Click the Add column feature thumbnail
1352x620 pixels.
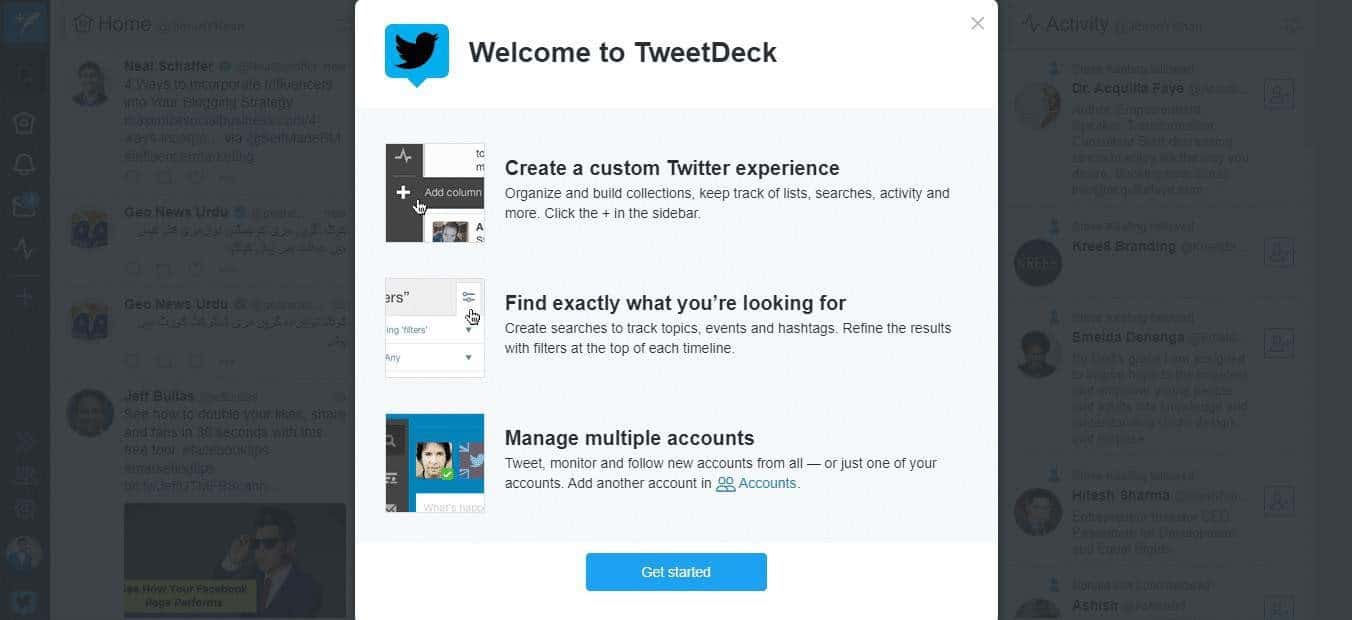pos(435,193)
